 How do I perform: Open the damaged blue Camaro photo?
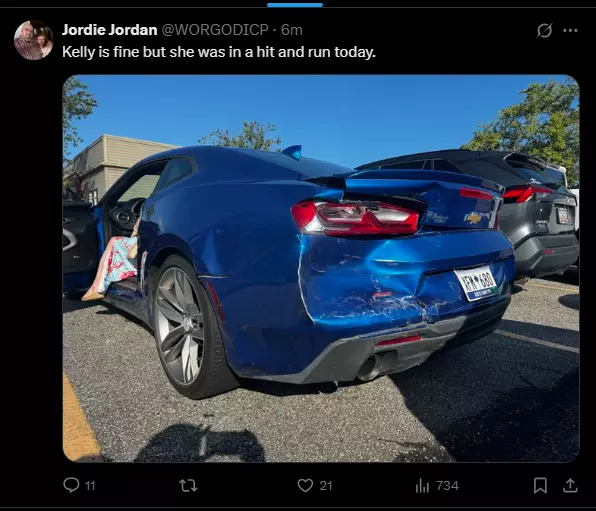pos(321,268)
